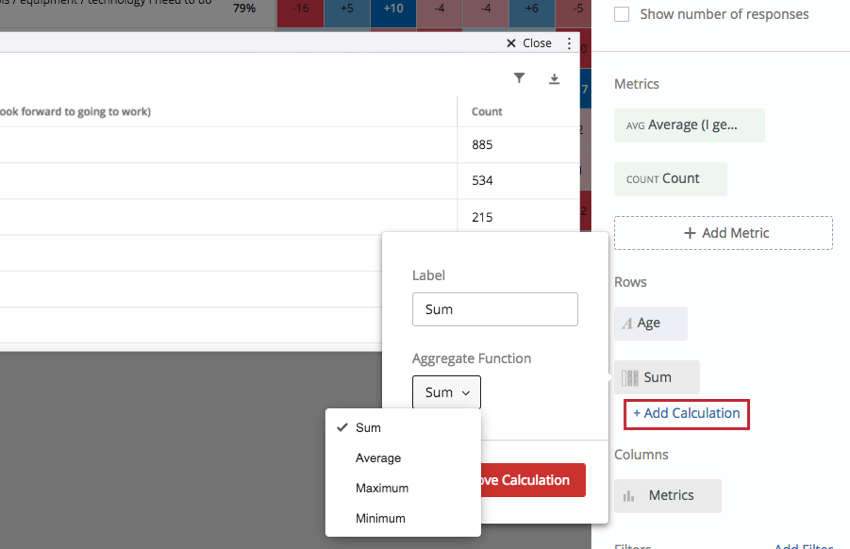Click the 534 count cell
The image size is (850, 549).
[x=518, y=180]
